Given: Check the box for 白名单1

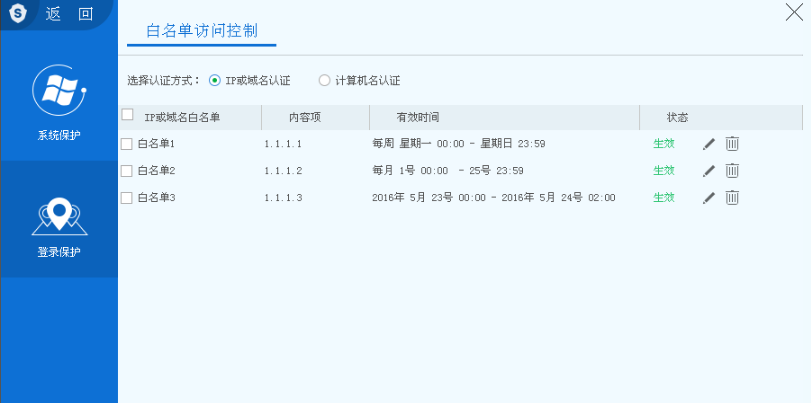Looking at the screenshot, I should 127,144.
